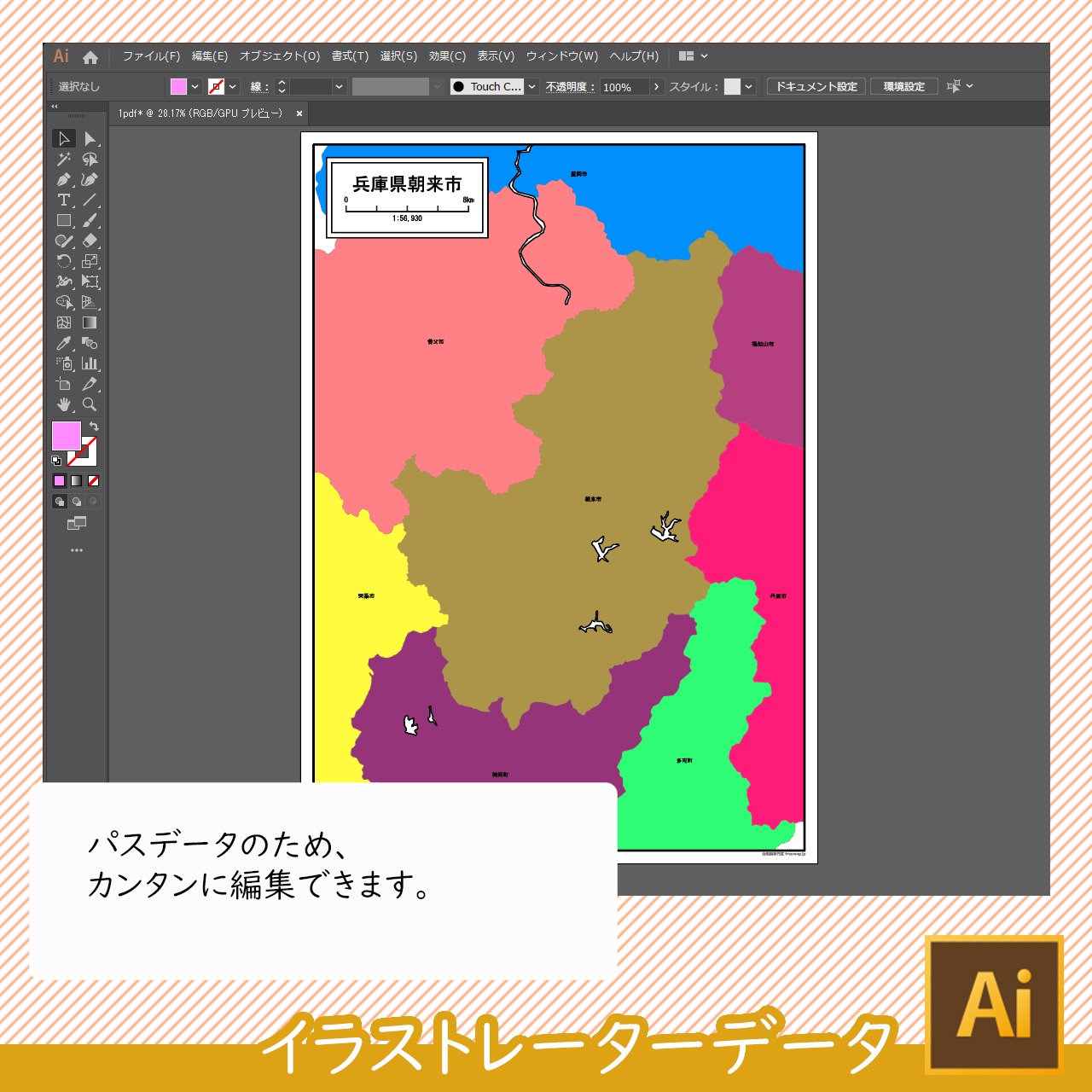Viewport: 1092px width, 1092px height.
Task: Select the Rotate tool
Action: tap(64, 261)
